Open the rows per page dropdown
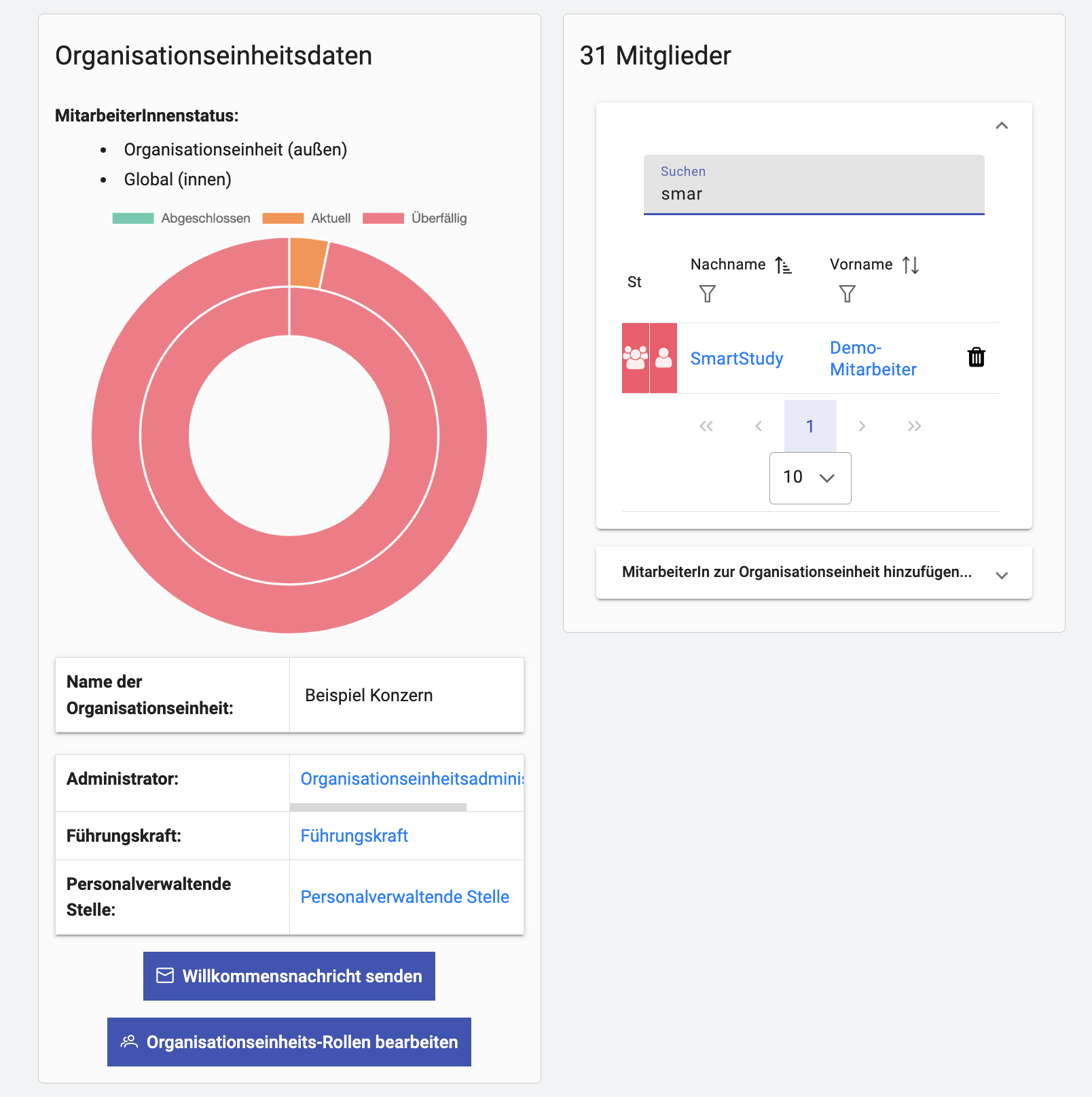 coord(809,478)
